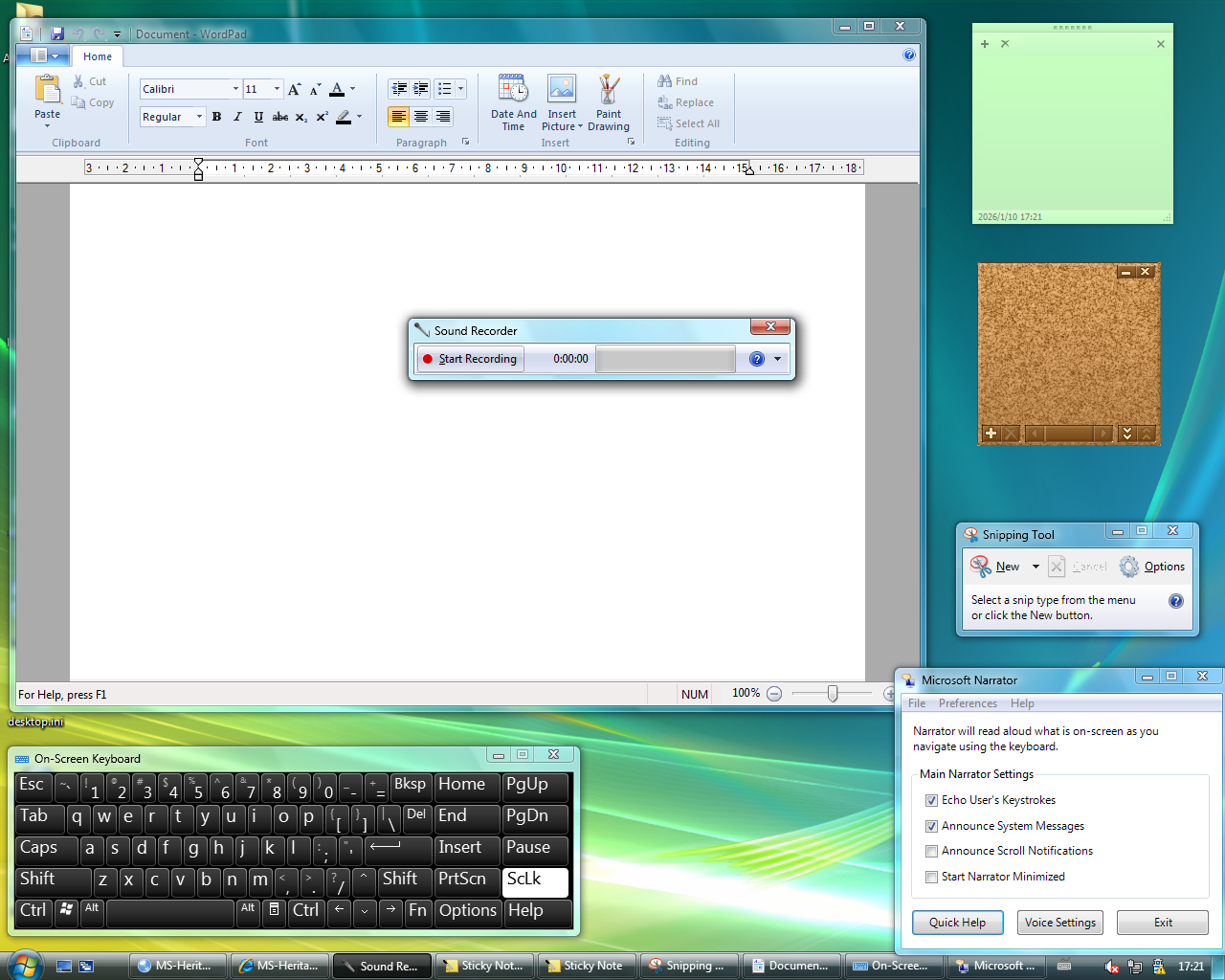Enable Announce Scroll Notifications
1225x980 pixels.
[x=931, y=851]
